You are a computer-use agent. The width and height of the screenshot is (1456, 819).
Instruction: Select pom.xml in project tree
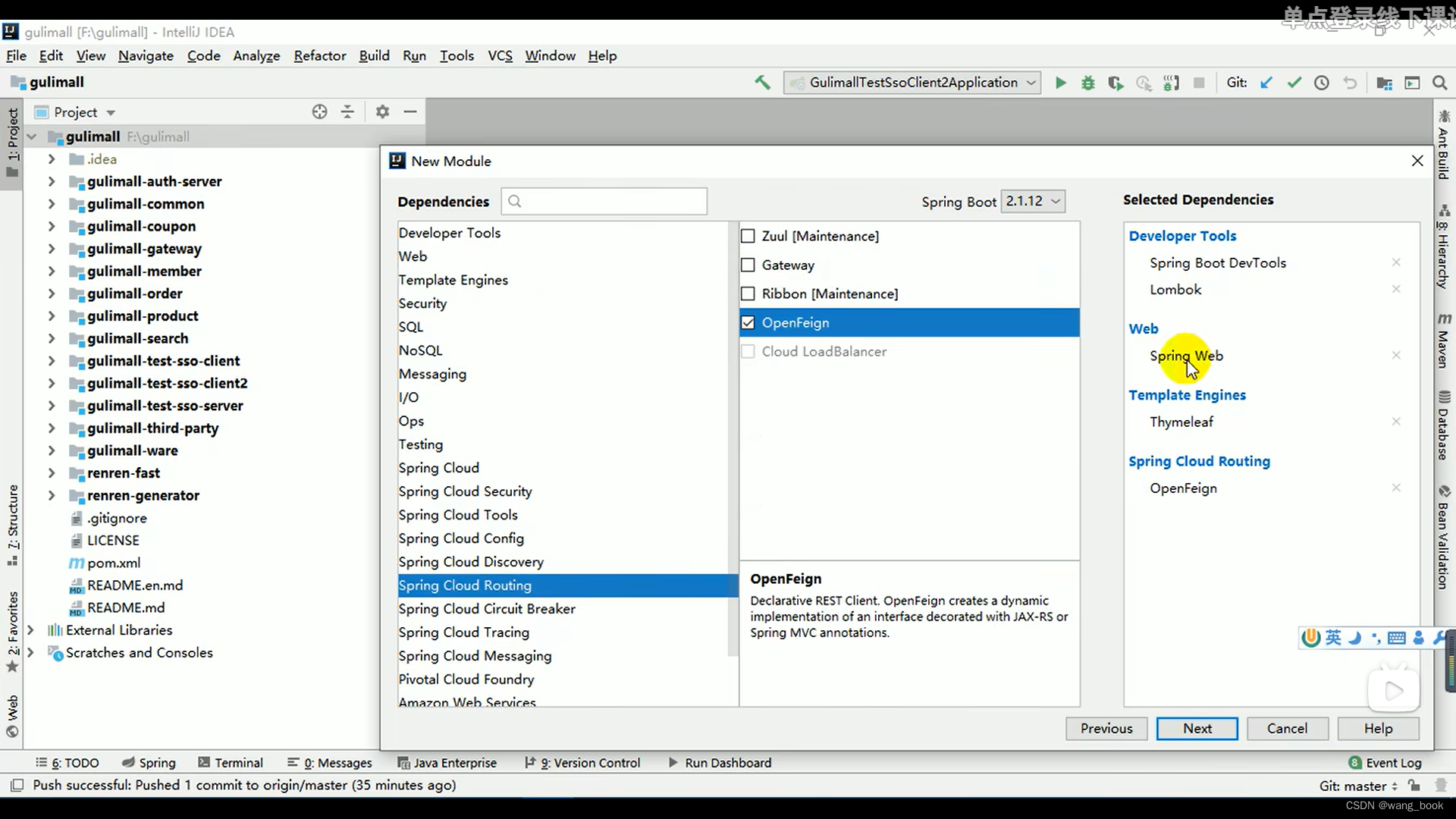coord(113,563)
